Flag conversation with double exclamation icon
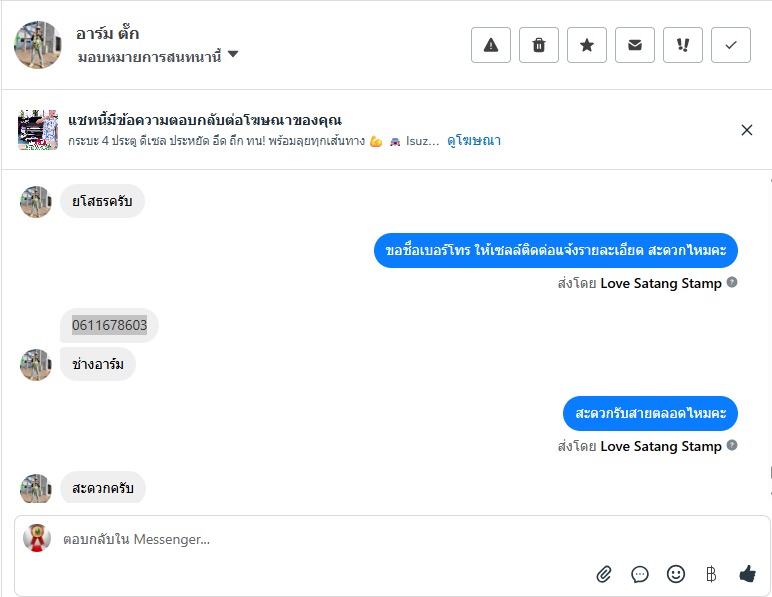Viewport: 772px width, 597px height. [683, 45]
